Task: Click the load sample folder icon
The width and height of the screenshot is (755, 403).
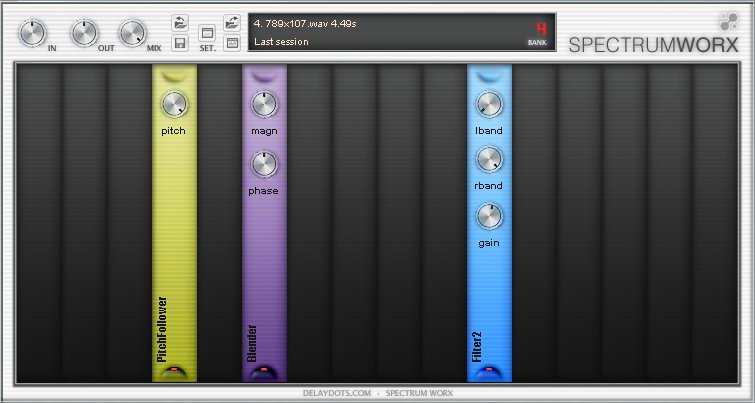Action: 232,23
